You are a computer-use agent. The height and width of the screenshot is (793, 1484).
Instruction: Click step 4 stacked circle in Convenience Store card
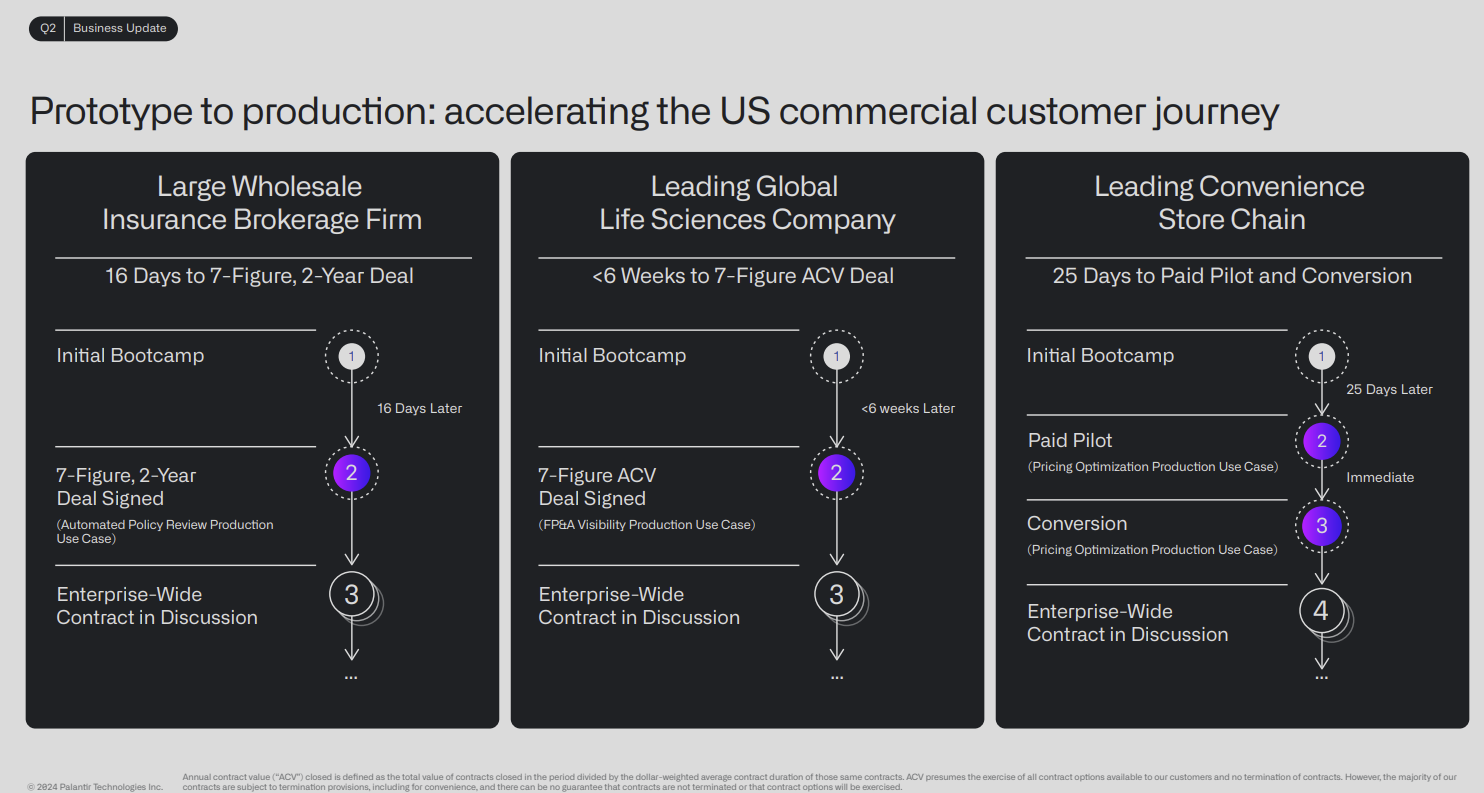coord(1321,611)
